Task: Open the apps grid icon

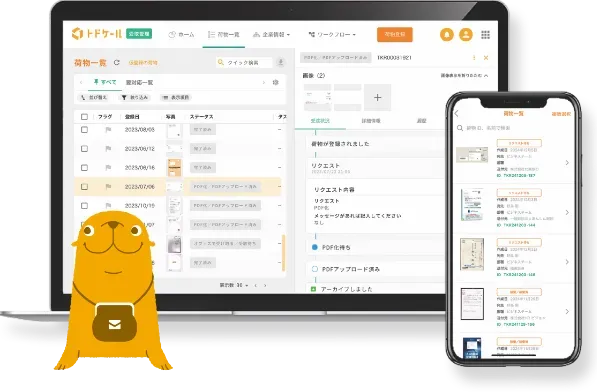Action: (x=485, y=35)
